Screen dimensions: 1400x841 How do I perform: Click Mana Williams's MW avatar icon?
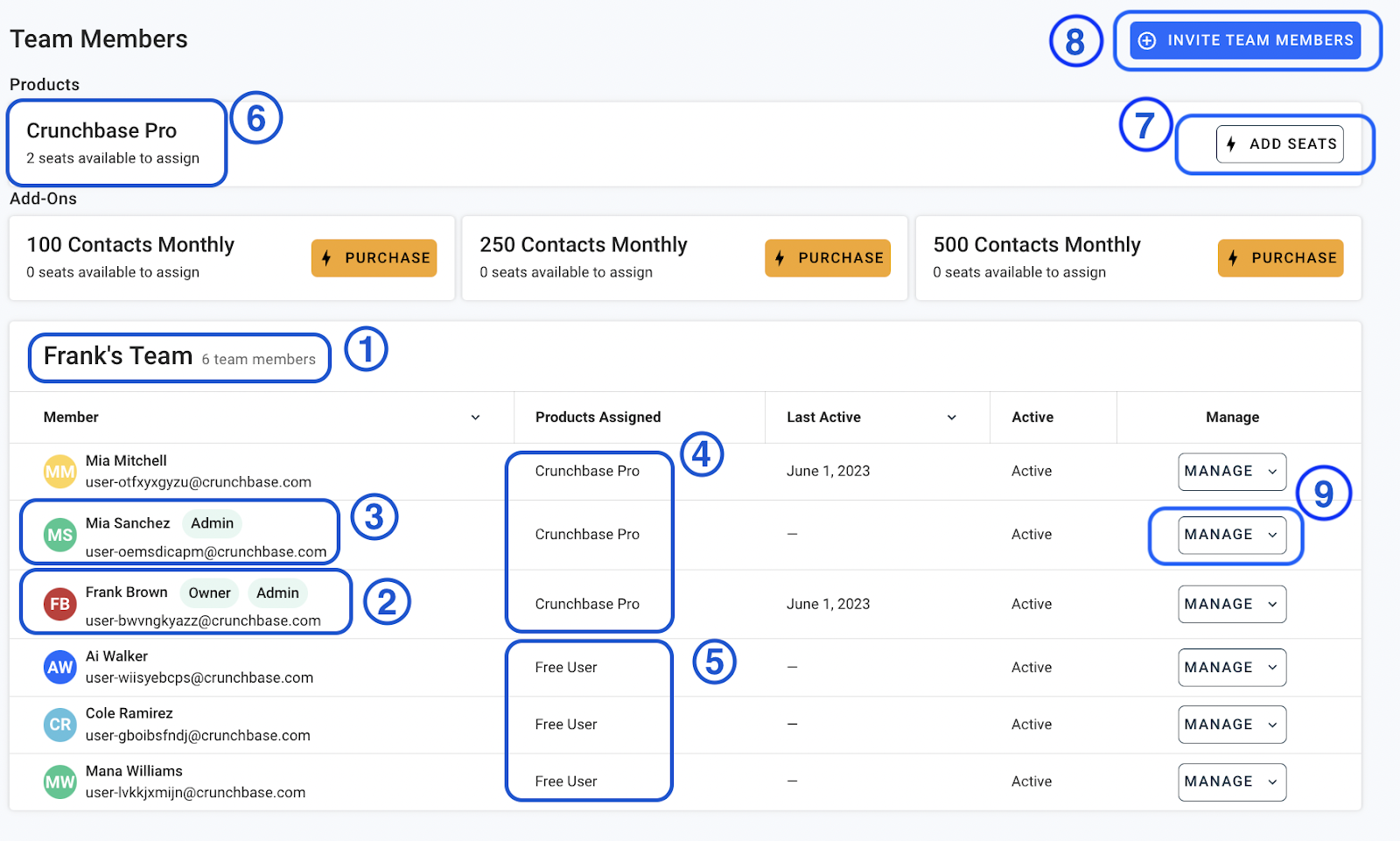coord(59,781)
